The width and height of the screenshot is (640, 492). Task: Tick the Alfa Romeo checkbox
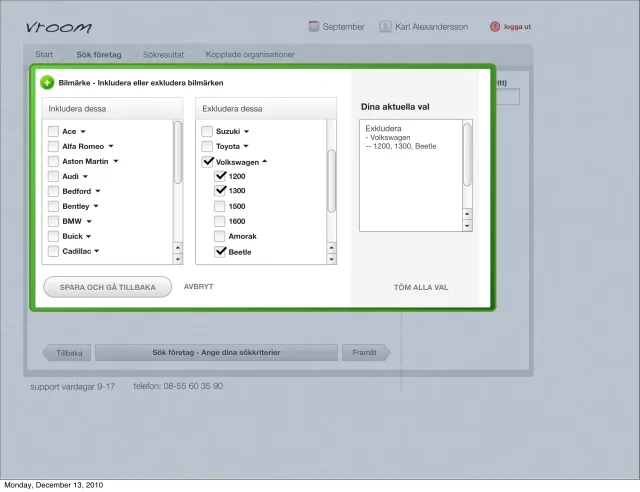click(53, 146)
